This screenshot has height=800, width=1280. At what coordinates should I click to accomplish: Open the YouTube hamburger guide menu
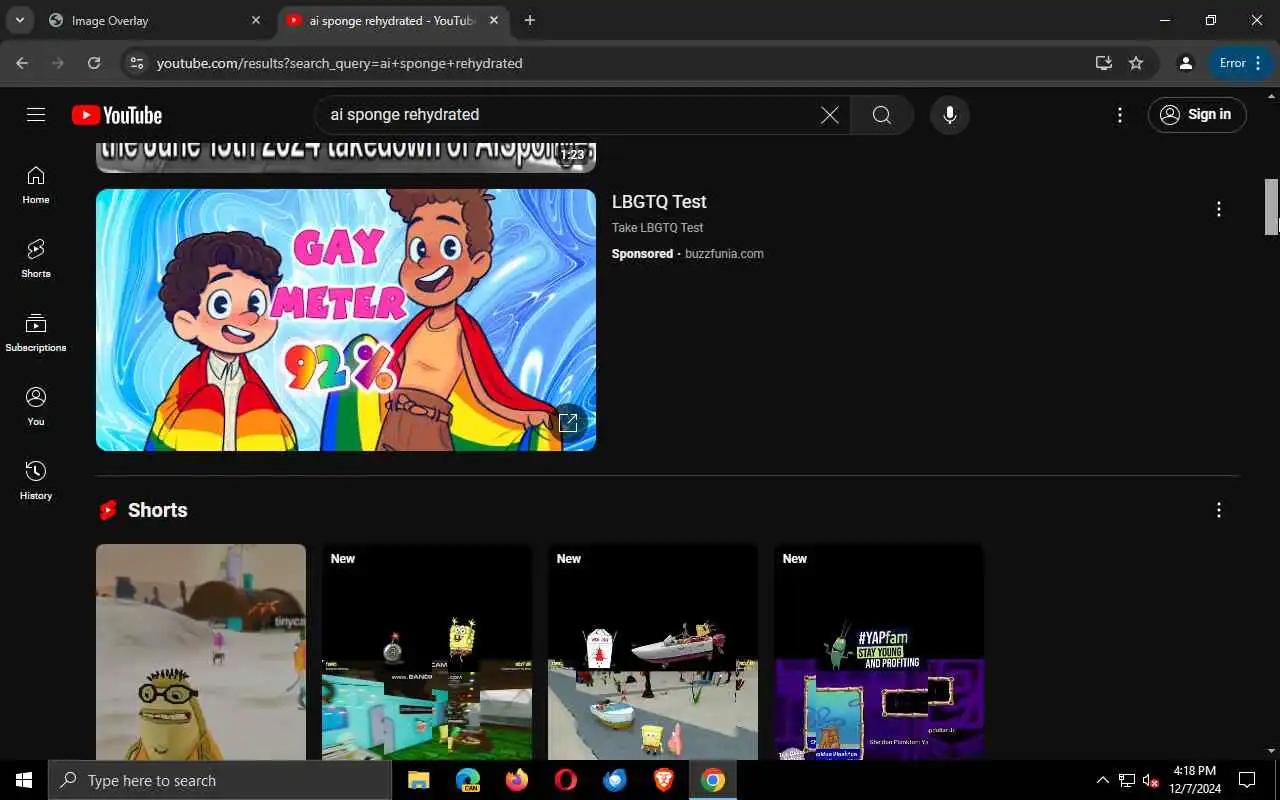[x=36, y=115]
